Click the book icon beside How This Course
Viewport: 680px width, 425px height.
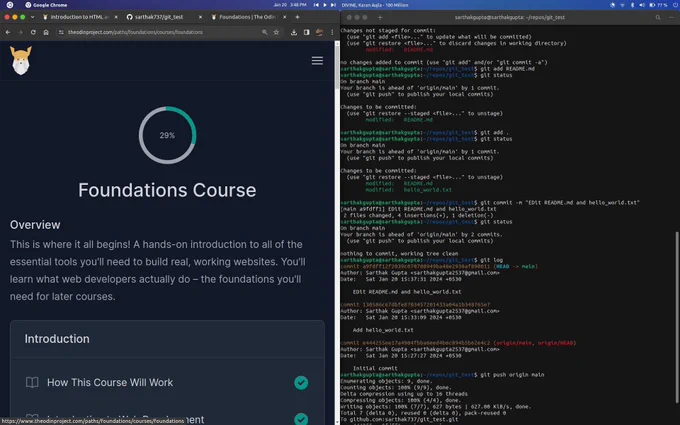pos(32,382)
